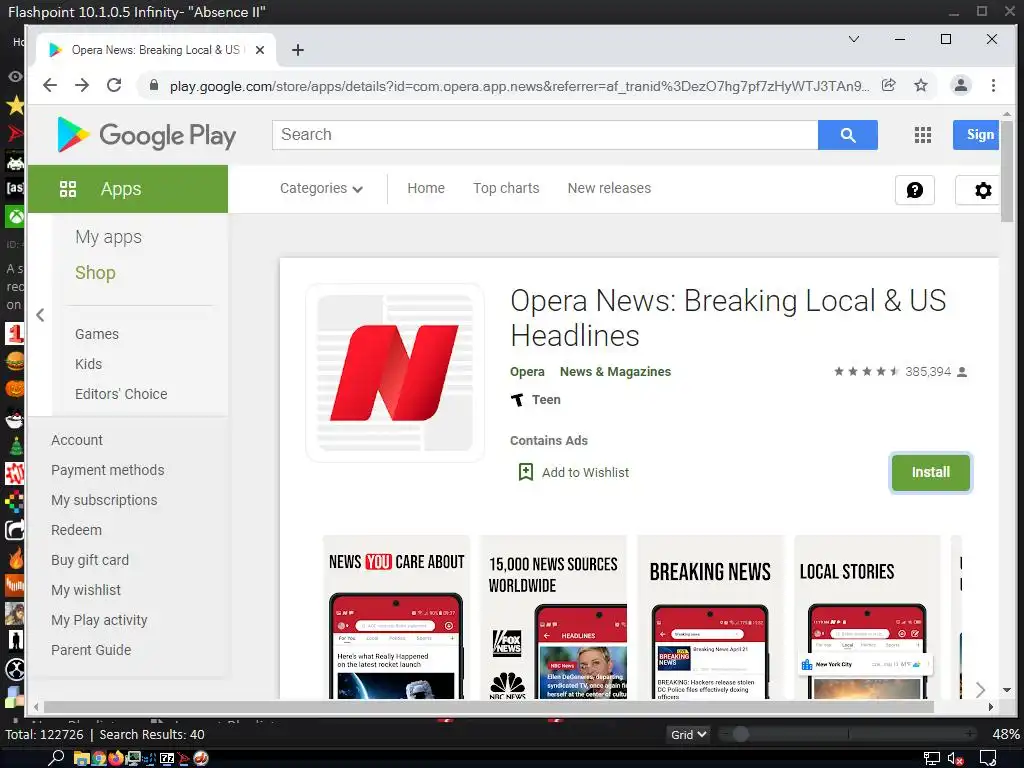Show next screenshots with right chevron
Image resolution: width=1024 pixels, height=768 pixels.
[x=980, y=689]
